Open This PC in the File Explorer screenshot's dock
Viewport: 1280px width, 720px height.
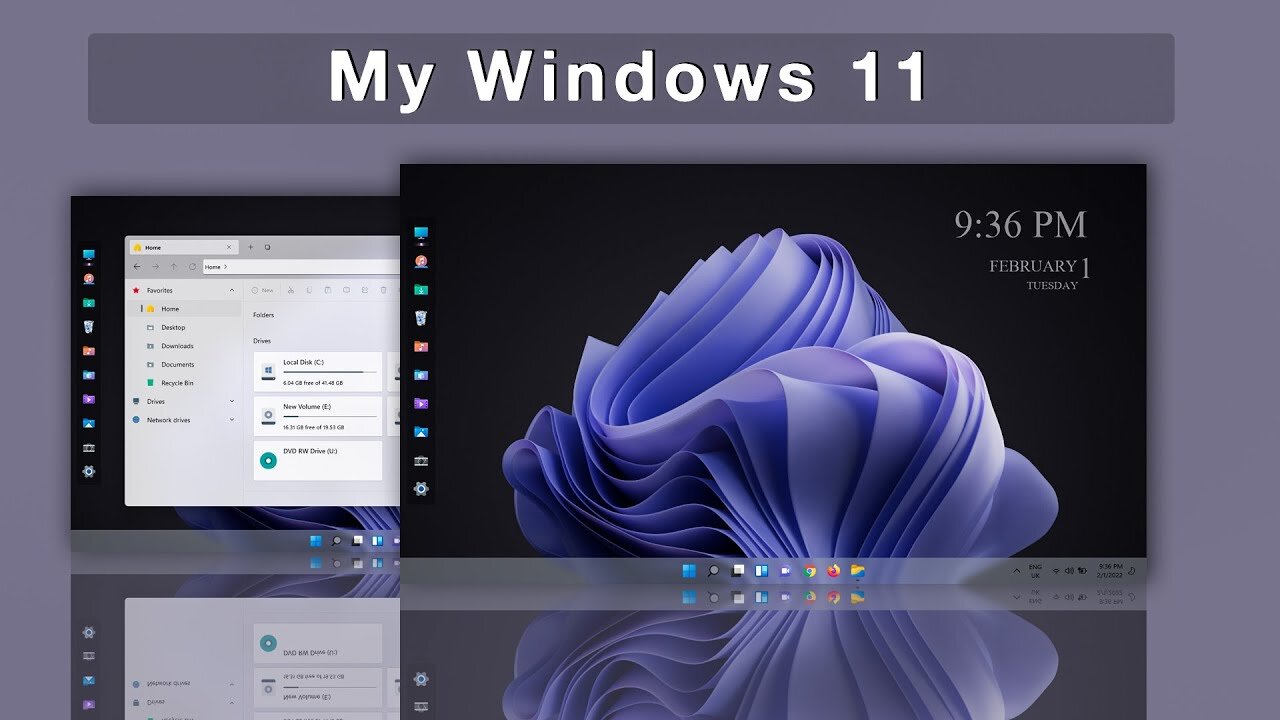(x=89, y=256)
